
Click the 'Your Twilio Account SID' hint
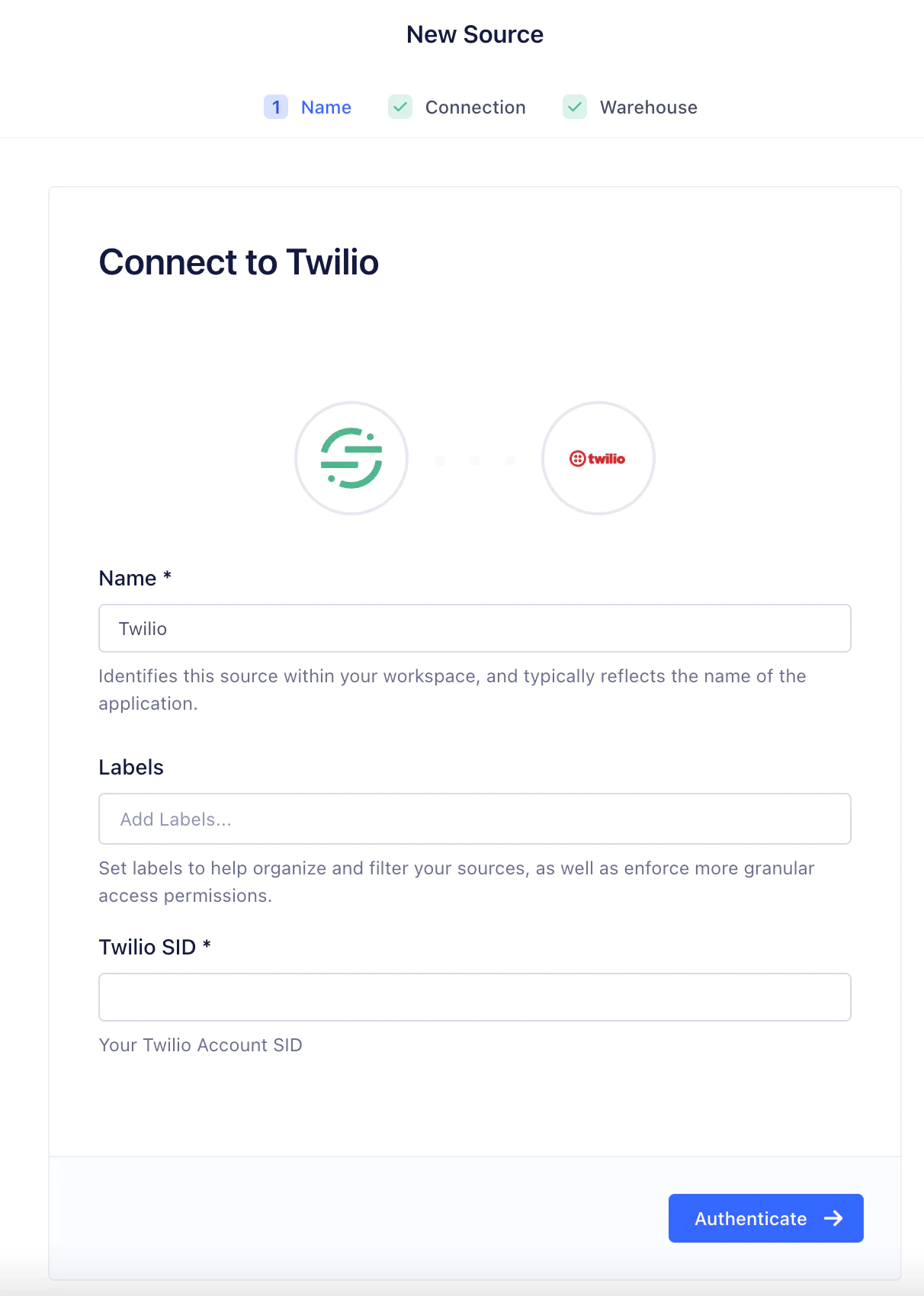[x=201, y=1044]
